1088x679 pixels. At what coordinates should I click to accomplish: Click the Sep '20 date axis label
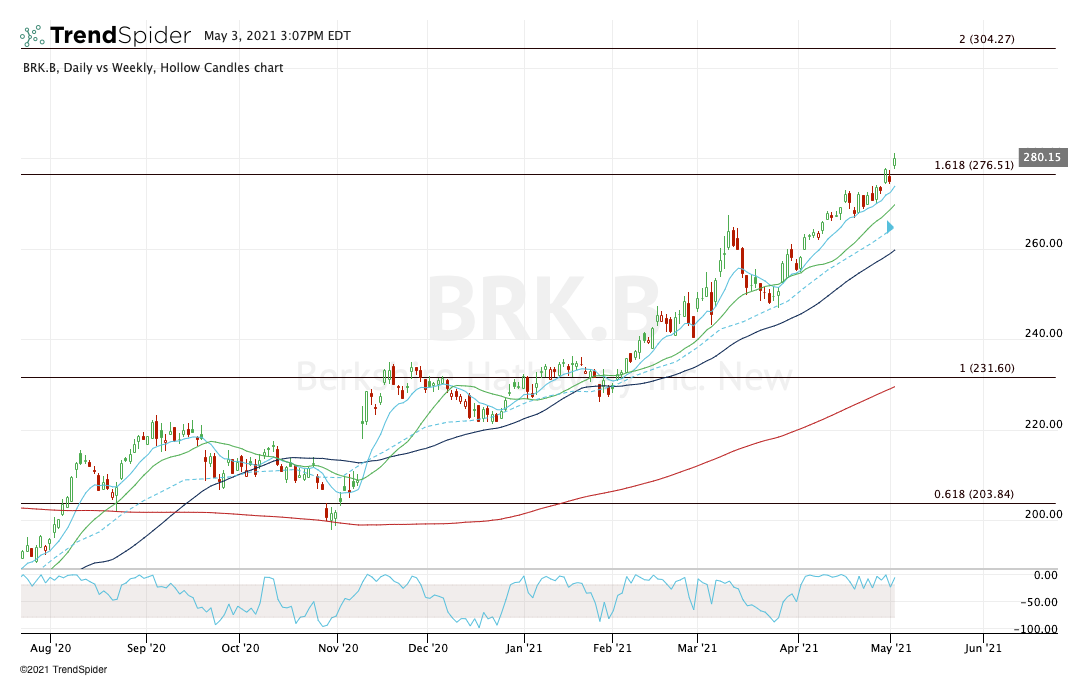click(146, 648)
